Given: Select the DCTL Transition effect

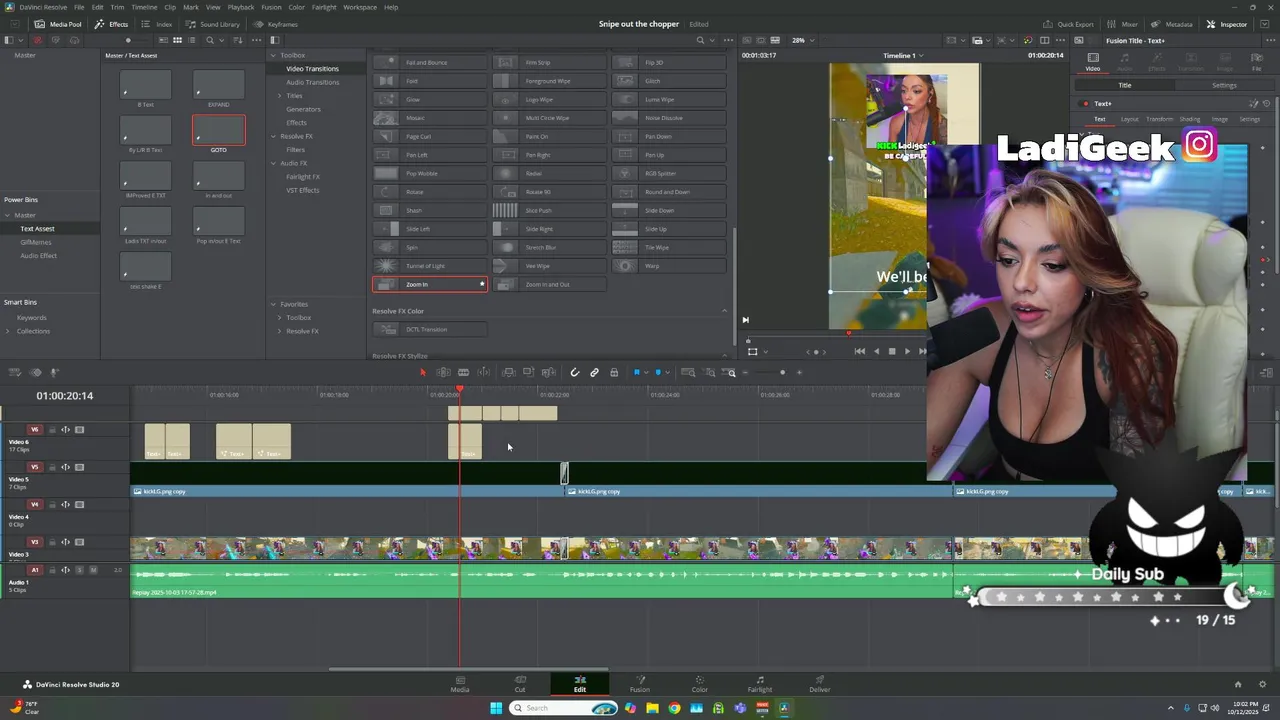Looking at the screenshot, I should [430, 329].
